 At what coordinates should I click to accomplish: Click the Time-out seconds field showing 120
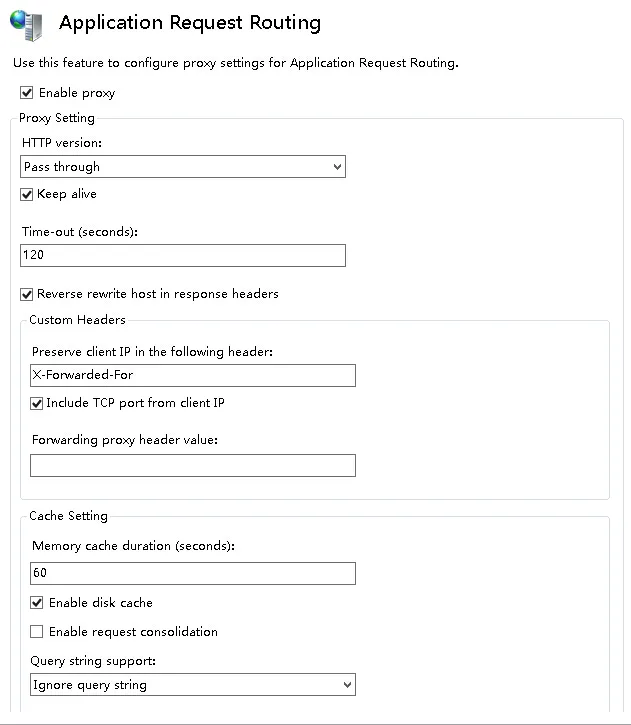point(183,255)
